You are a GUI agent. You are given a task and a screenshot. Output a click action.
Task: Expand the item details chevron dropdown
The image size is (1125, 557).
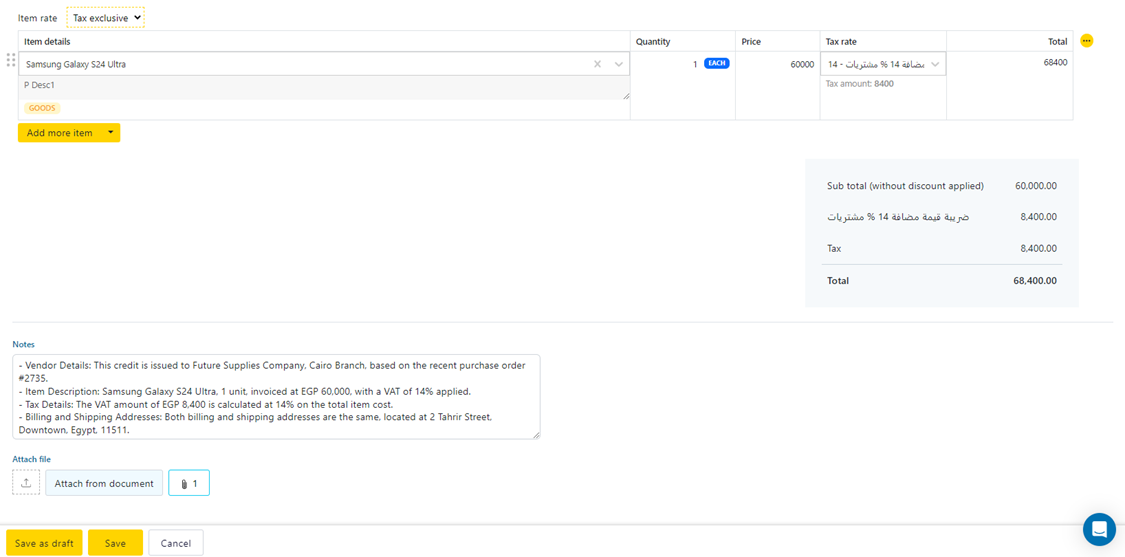[x=619, y=64]
